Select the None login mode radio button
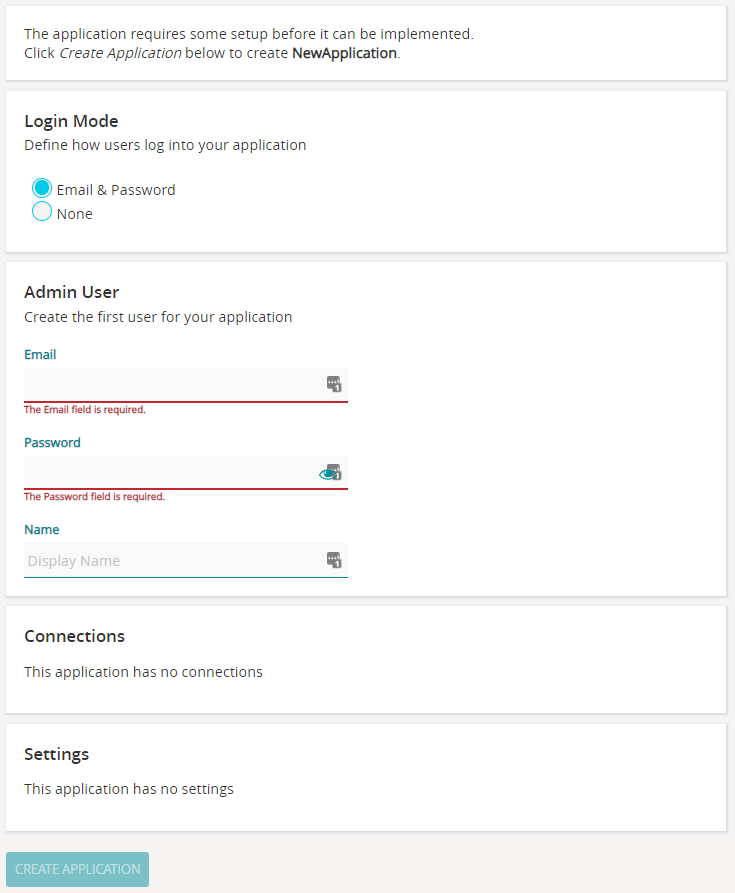The image size is (735, 893). point(42,212)
